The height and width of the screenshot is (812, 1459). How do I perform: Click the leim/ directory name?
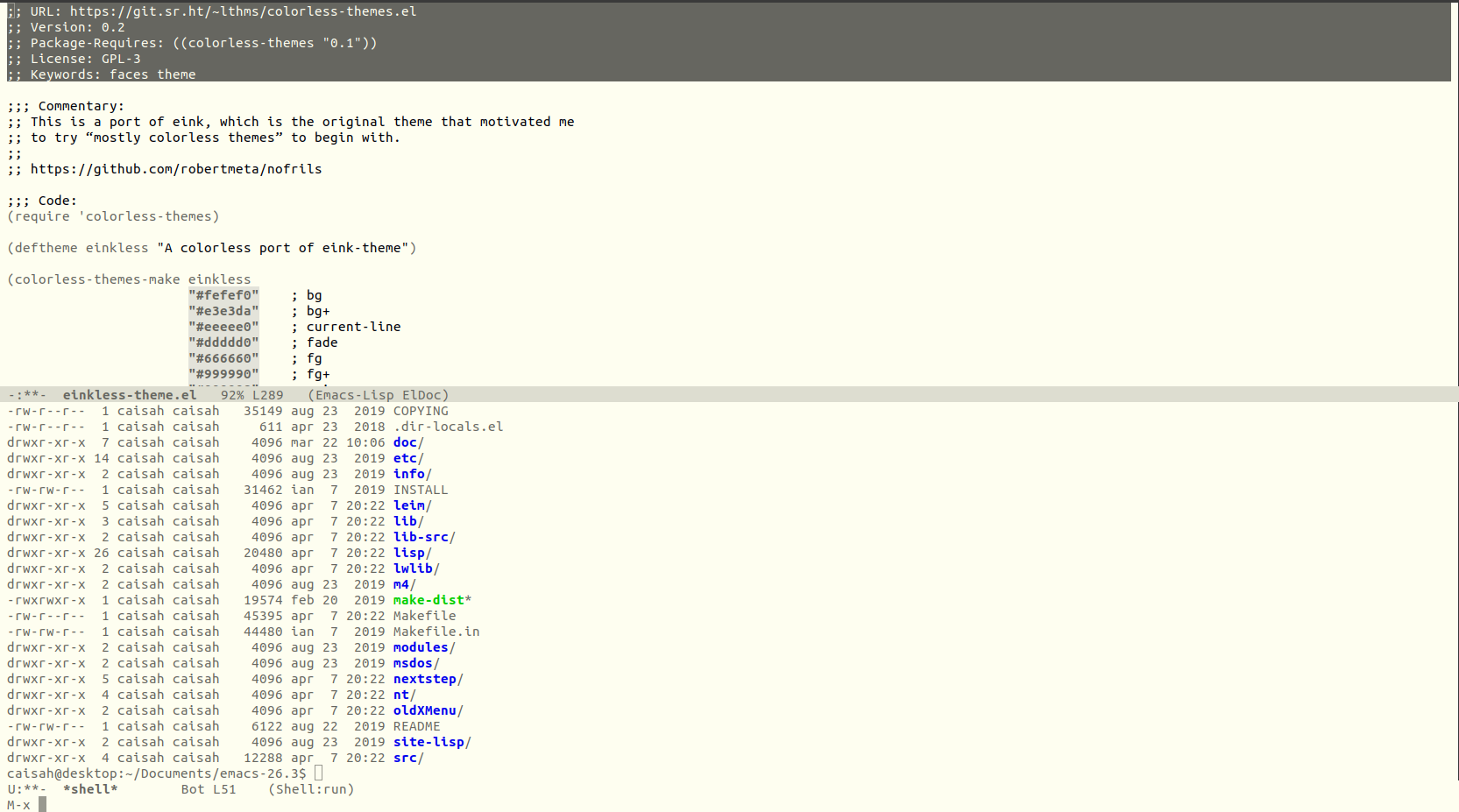(412, 505)
